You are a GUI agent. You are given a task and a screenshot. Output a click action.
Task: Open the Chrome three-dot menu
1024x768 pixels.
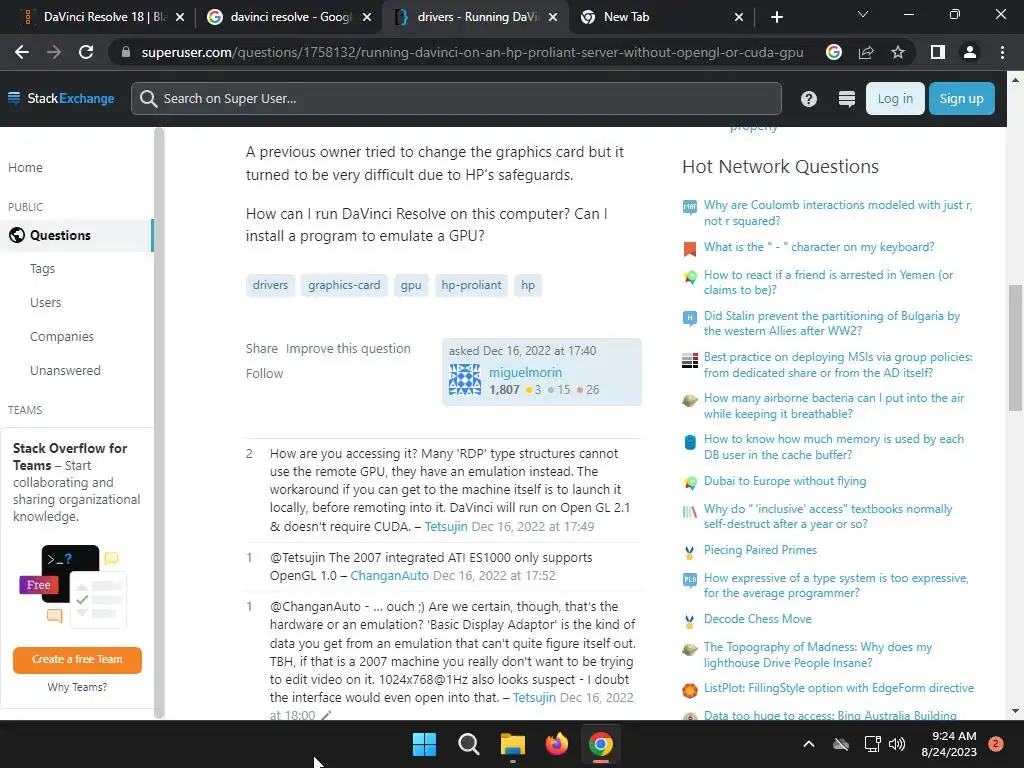coord(1002,52)
